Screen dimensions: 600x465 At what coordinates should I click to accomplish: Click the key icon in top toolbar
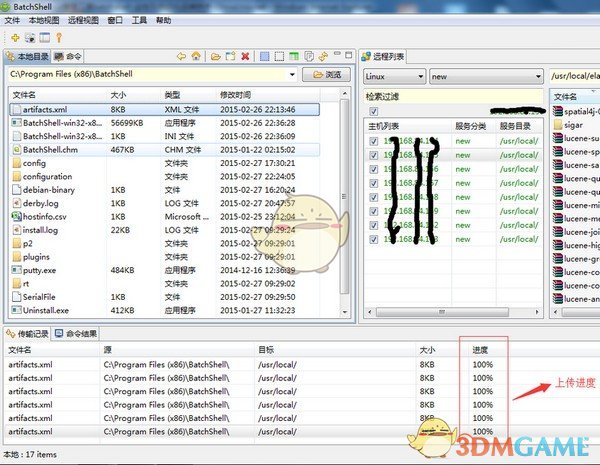(x=59, y=38)
